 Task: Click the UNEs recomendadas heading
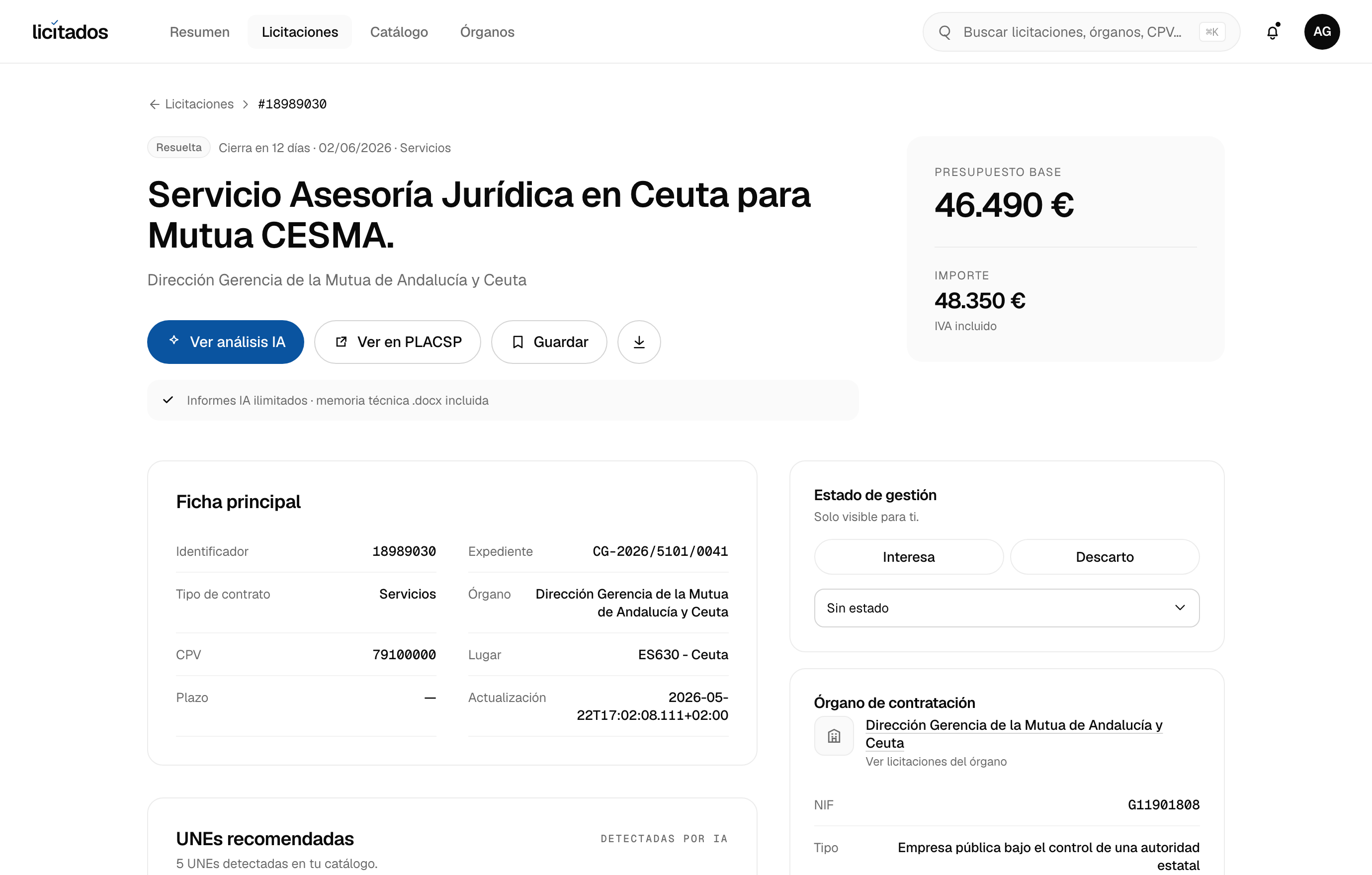coord(265,839)
